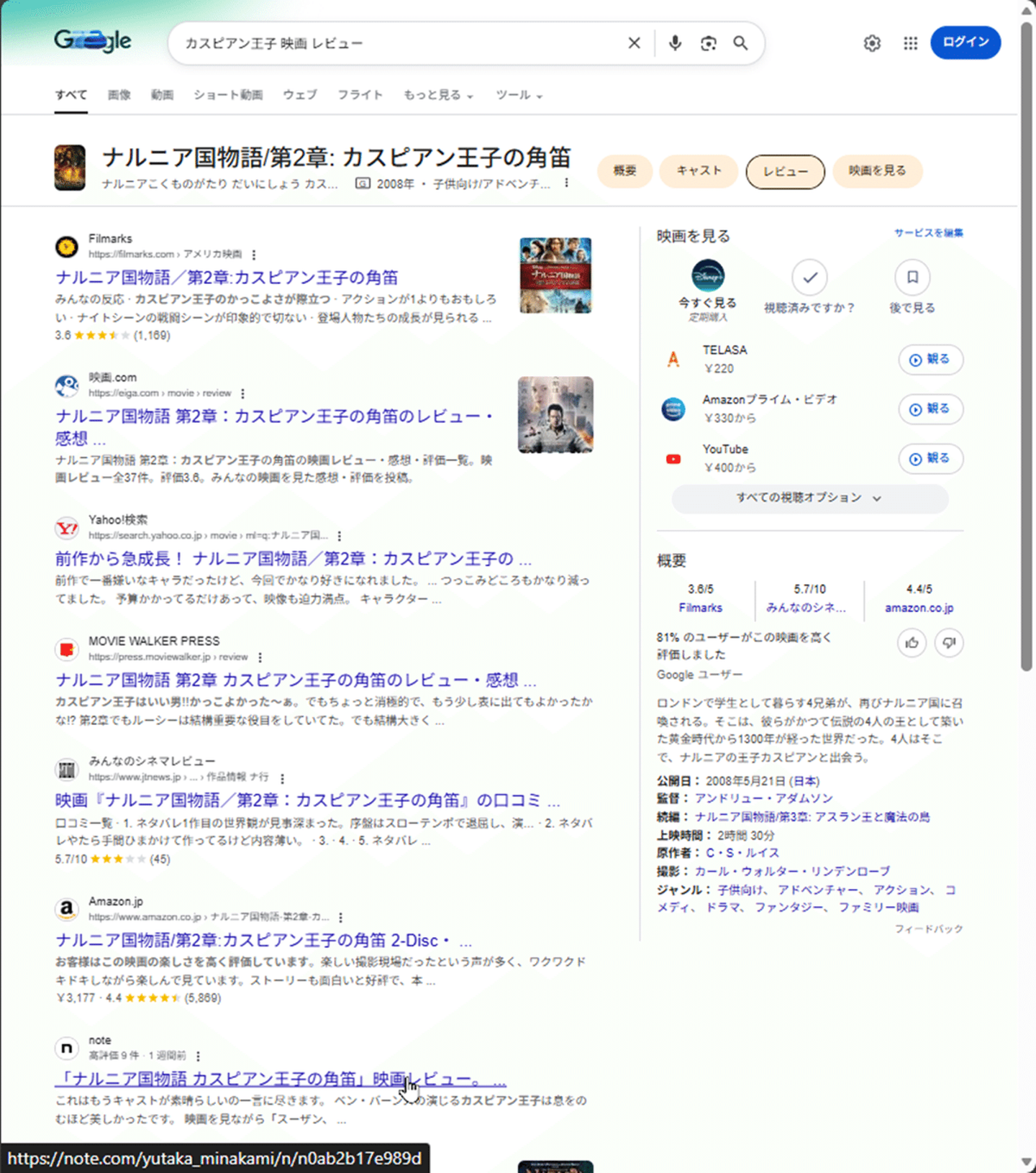Viewport: 1036px width, 1173px height.
Task: Open the Google apps grid icon
Action: (911, 43)
